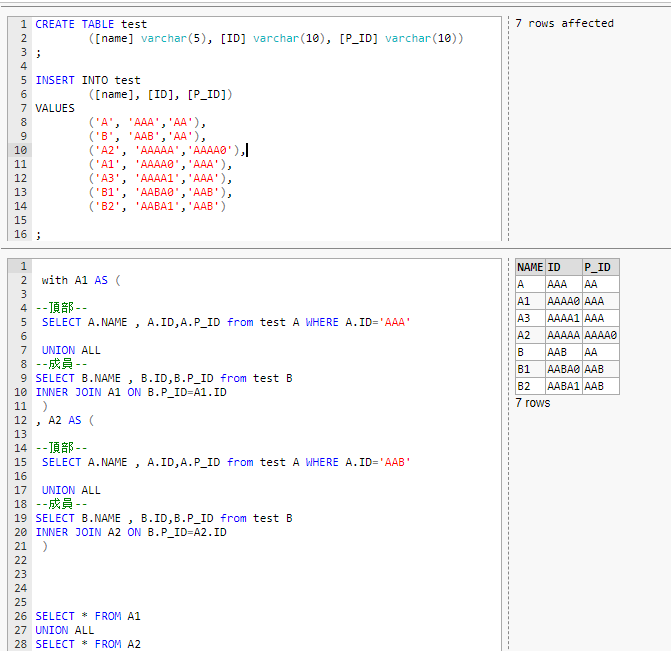Click the varchar column definitions on schema line 2

click(276, 39)
